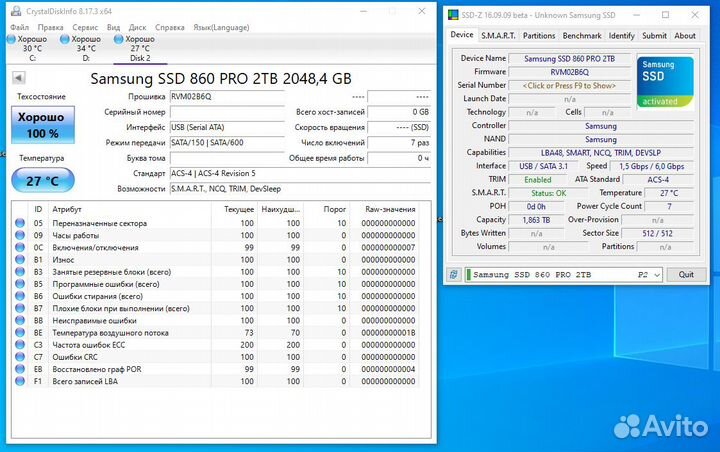
Task: Click the blue status icon for Ошибки CRC
Action: (x=20, y=357)
